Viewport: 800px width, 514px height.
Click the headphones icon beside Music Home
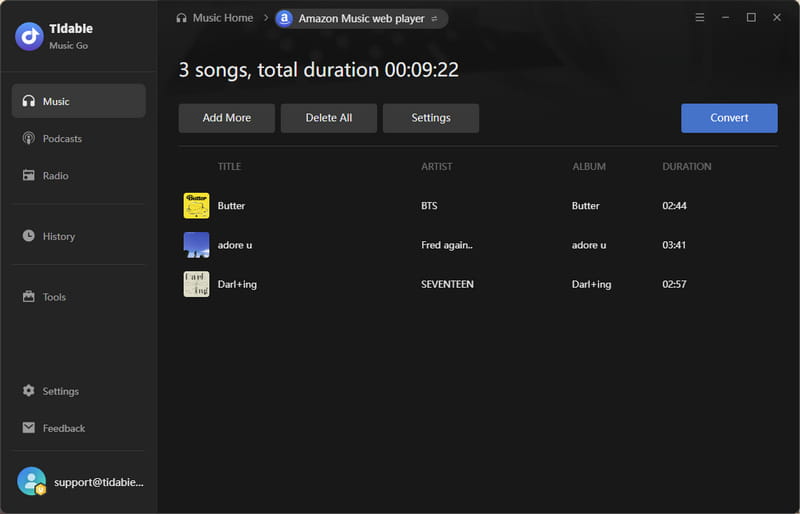point(181,18)
